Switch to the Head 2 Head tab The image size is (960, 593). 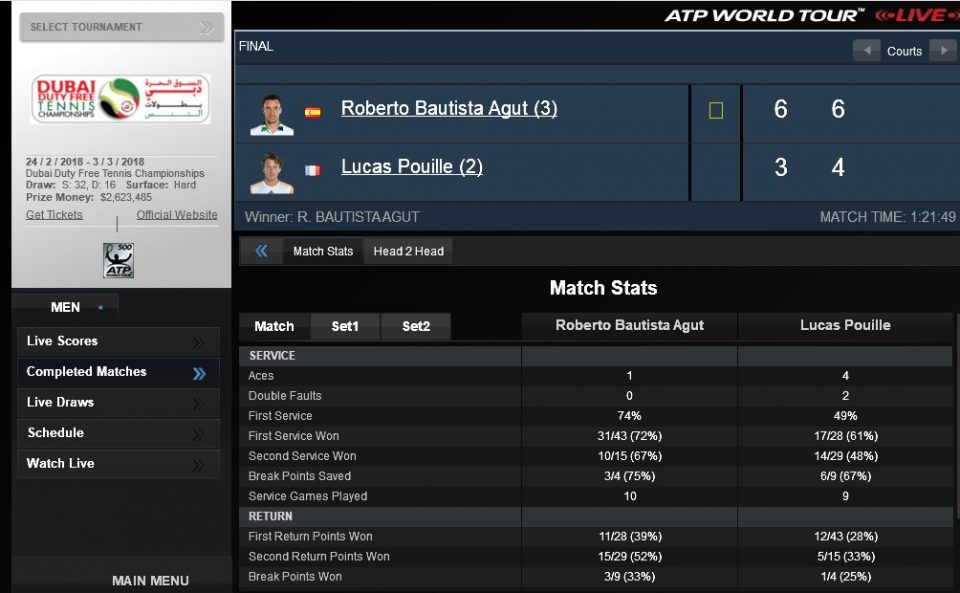coord(408,251)
